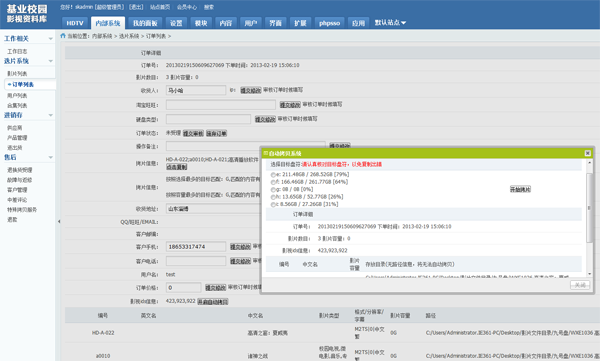
Task: Open the 默认站点 site dropdown
Action: (390, 23)
